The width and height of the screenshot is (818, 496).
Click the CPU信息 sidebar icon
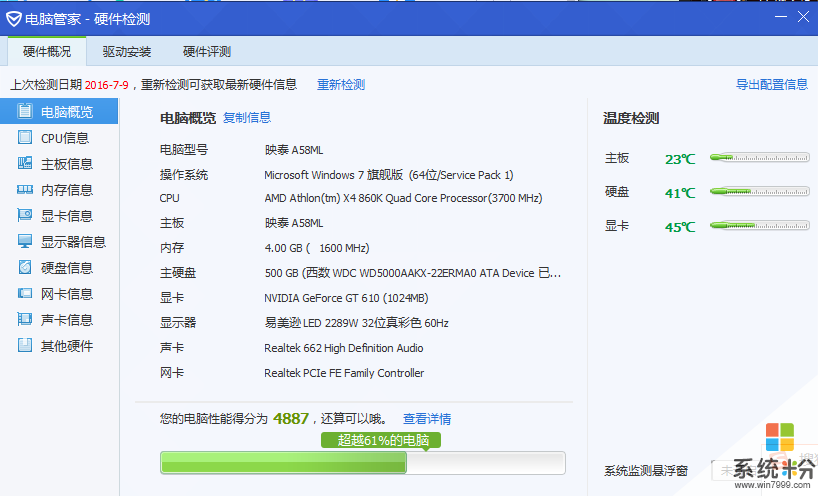point(25,137)
